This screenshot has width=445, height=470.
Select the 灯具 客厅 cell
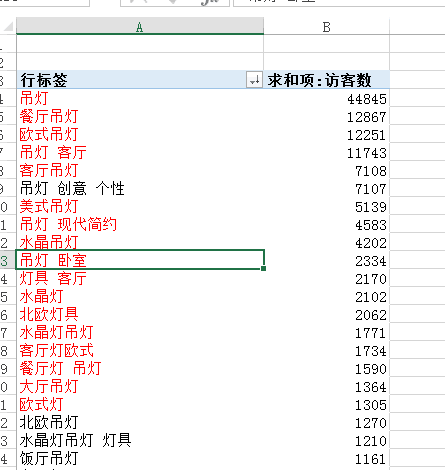click(x=140, y=278)
